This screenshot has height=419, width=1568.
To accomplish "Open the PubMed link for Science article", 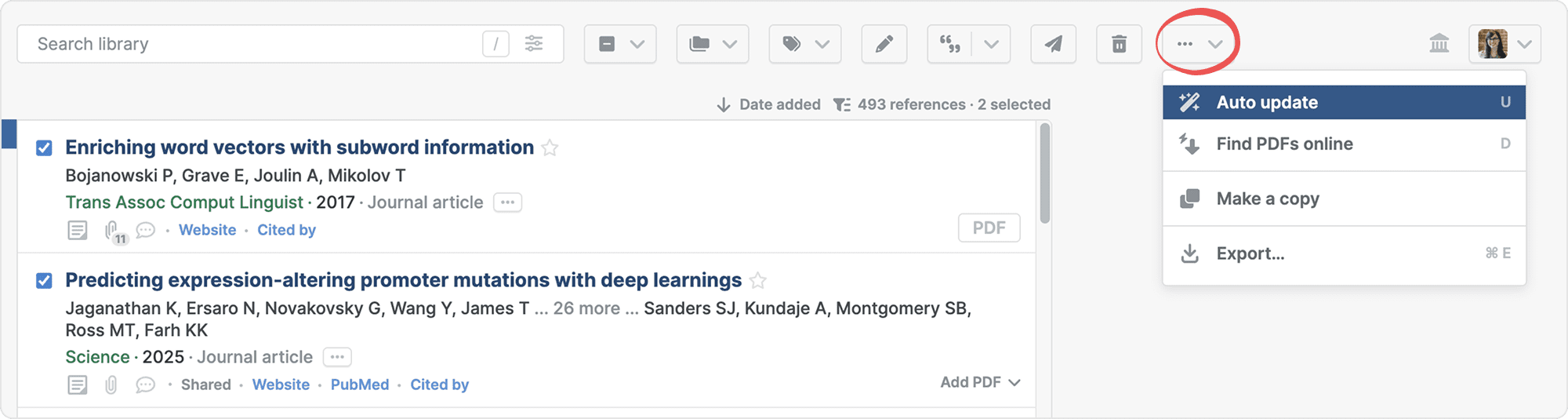I will click(x=360, y=384).
